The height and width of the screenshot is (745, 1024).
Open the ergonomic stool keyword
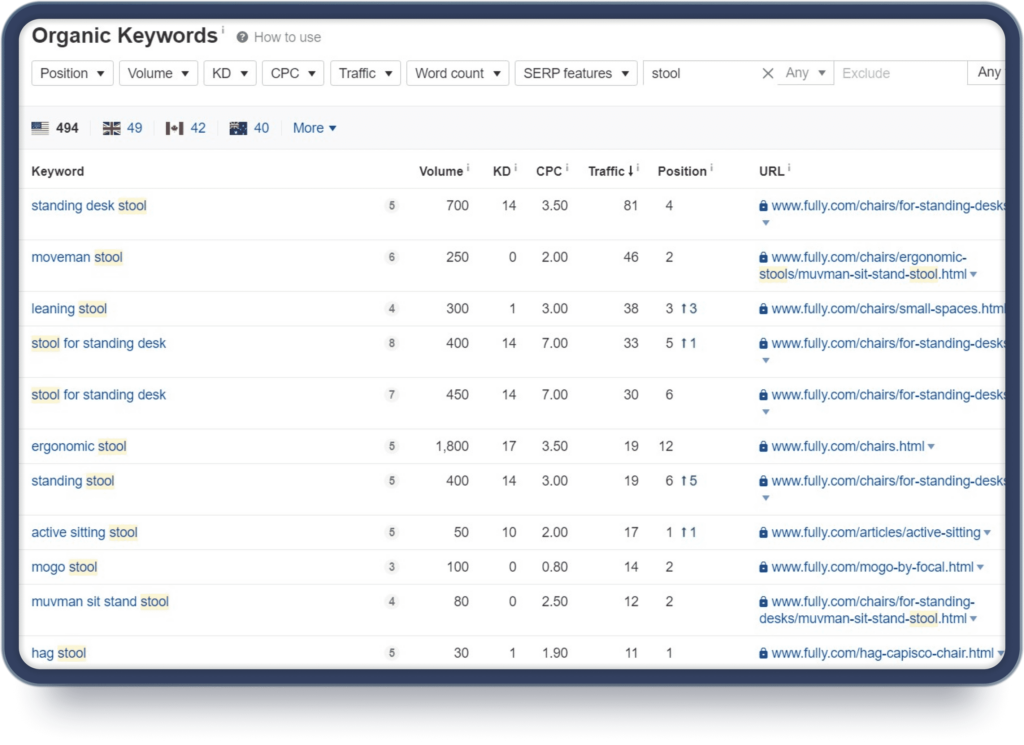(x=79, y=447)
